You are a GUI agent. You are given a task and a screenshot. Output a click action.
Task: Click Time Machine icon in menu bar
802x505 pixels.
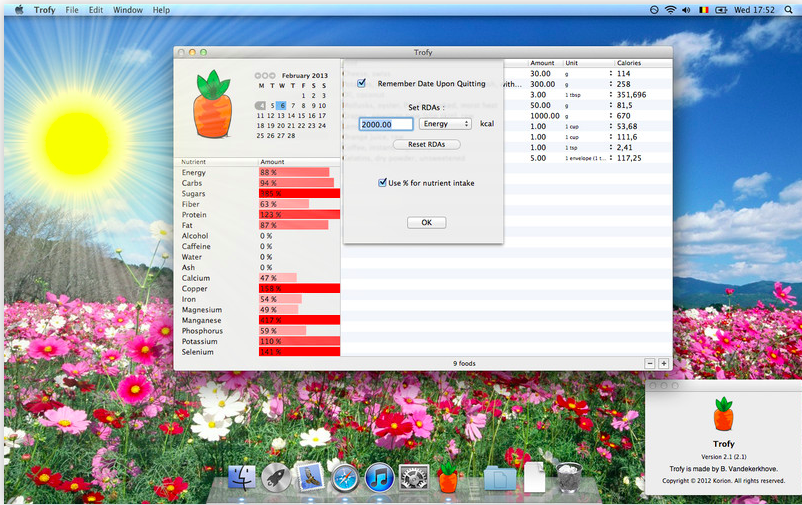pyautogui.click(x=654, y=10)
